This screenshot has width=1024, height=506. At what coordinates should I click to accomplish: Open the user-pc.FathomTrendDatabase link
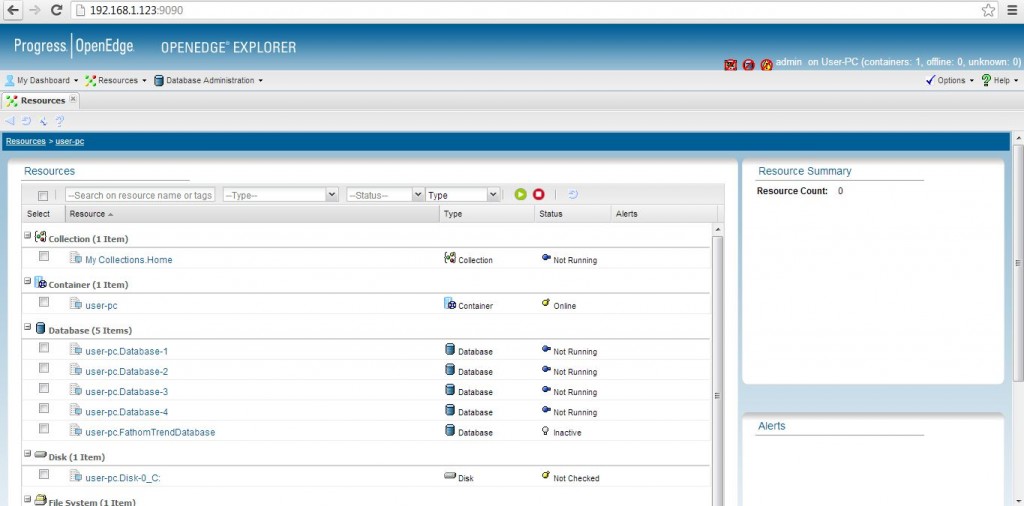[150, 432]
